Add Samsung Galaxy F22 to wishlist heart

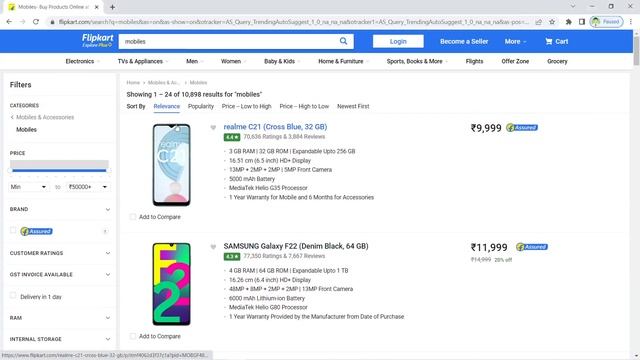coord(213,247)
